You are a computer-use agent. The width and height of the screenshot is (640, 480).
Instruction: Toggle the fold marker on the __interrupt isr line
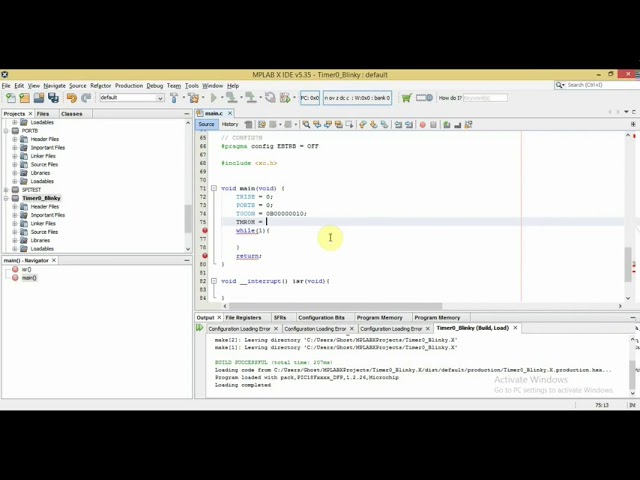point(213,281)
